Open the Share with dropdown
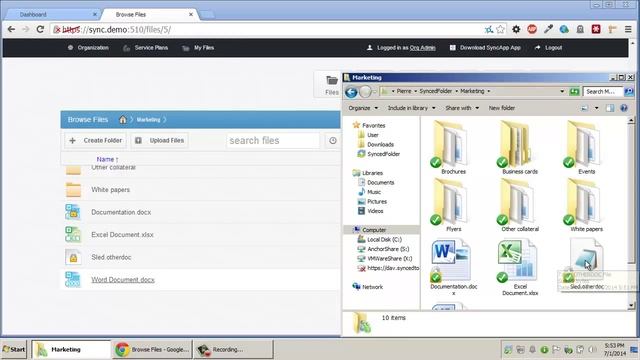Screen dimensions: 640x360 pos(462,108)
